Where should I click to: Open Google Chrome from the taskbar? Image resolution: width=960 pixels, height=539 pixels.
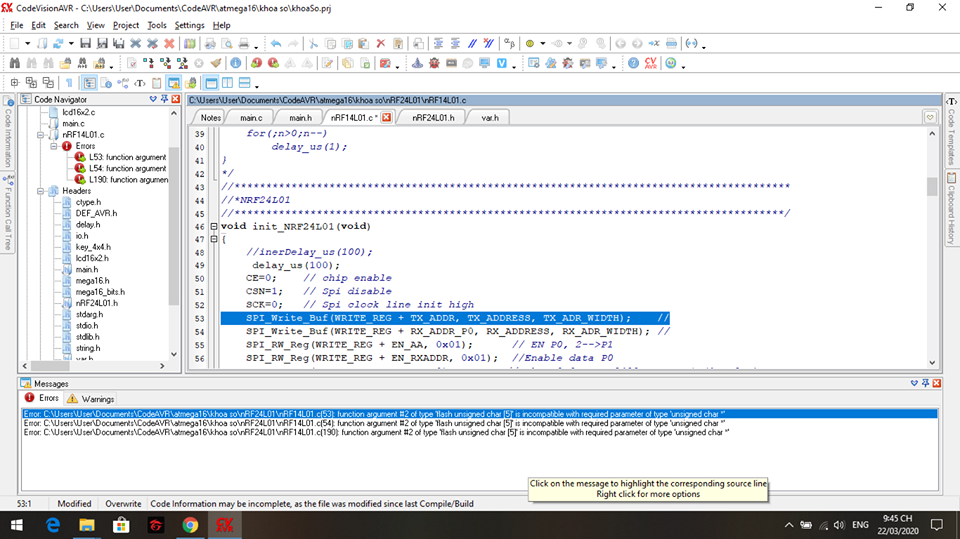pyautogui.click(x=190, y=524)
